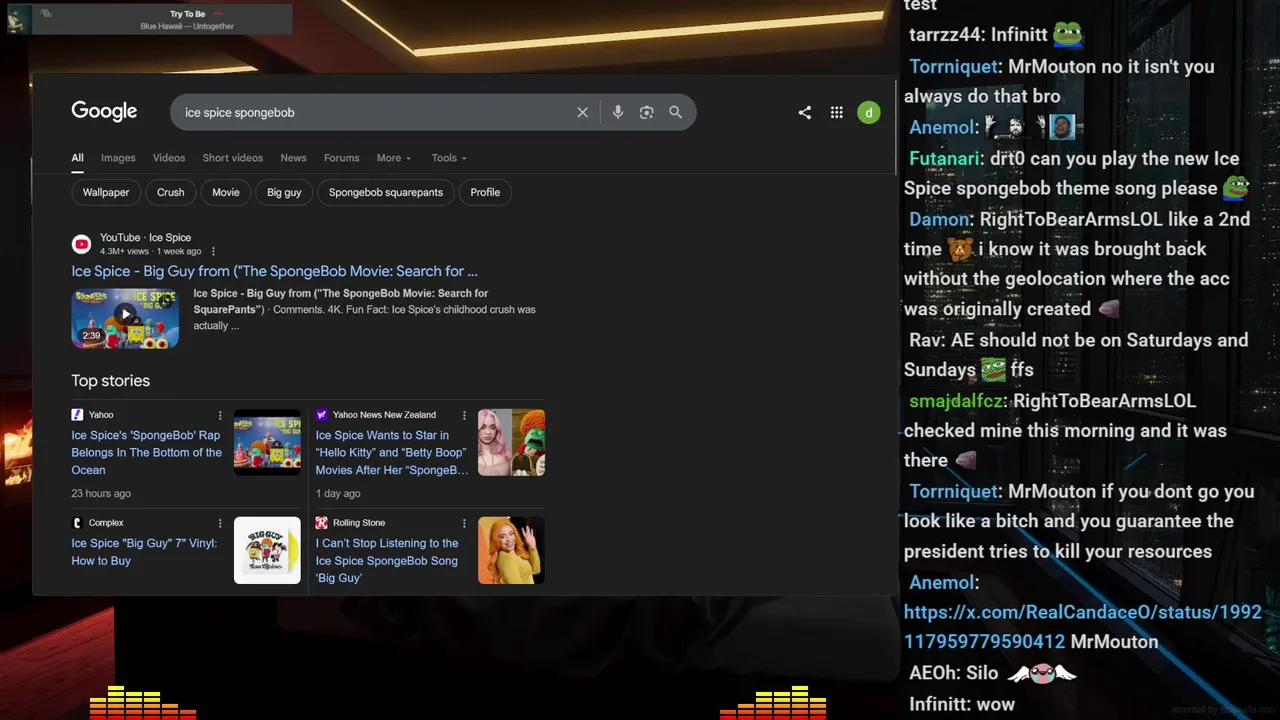Open the Short videos tab

(233, 158)
